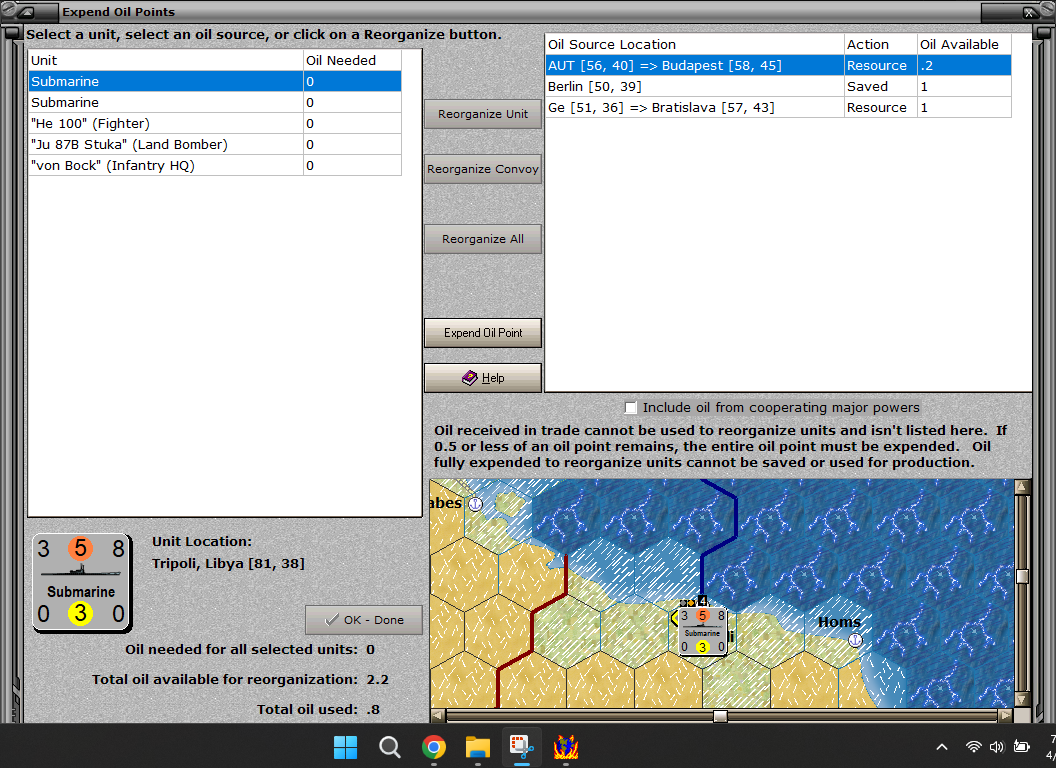Launch the World in Flames game from taskbar
The width and height of the screenshot is (1056, 768).
[x=565, y=747]
